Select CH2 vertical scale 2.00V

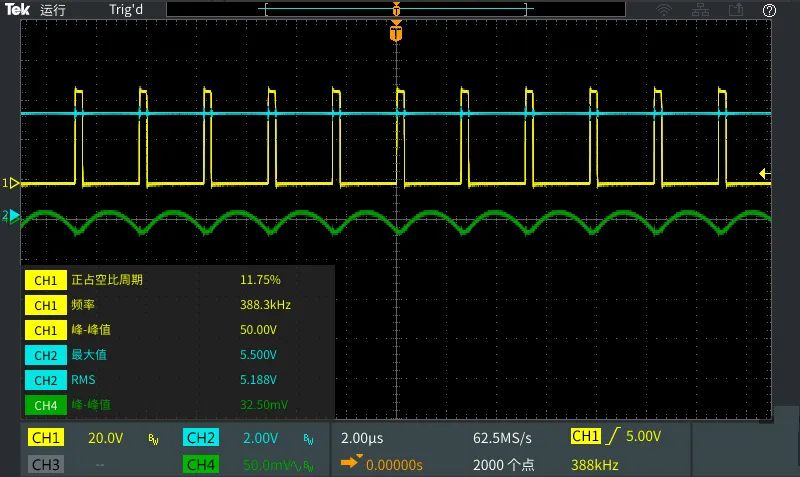click(x=261, y=438)
